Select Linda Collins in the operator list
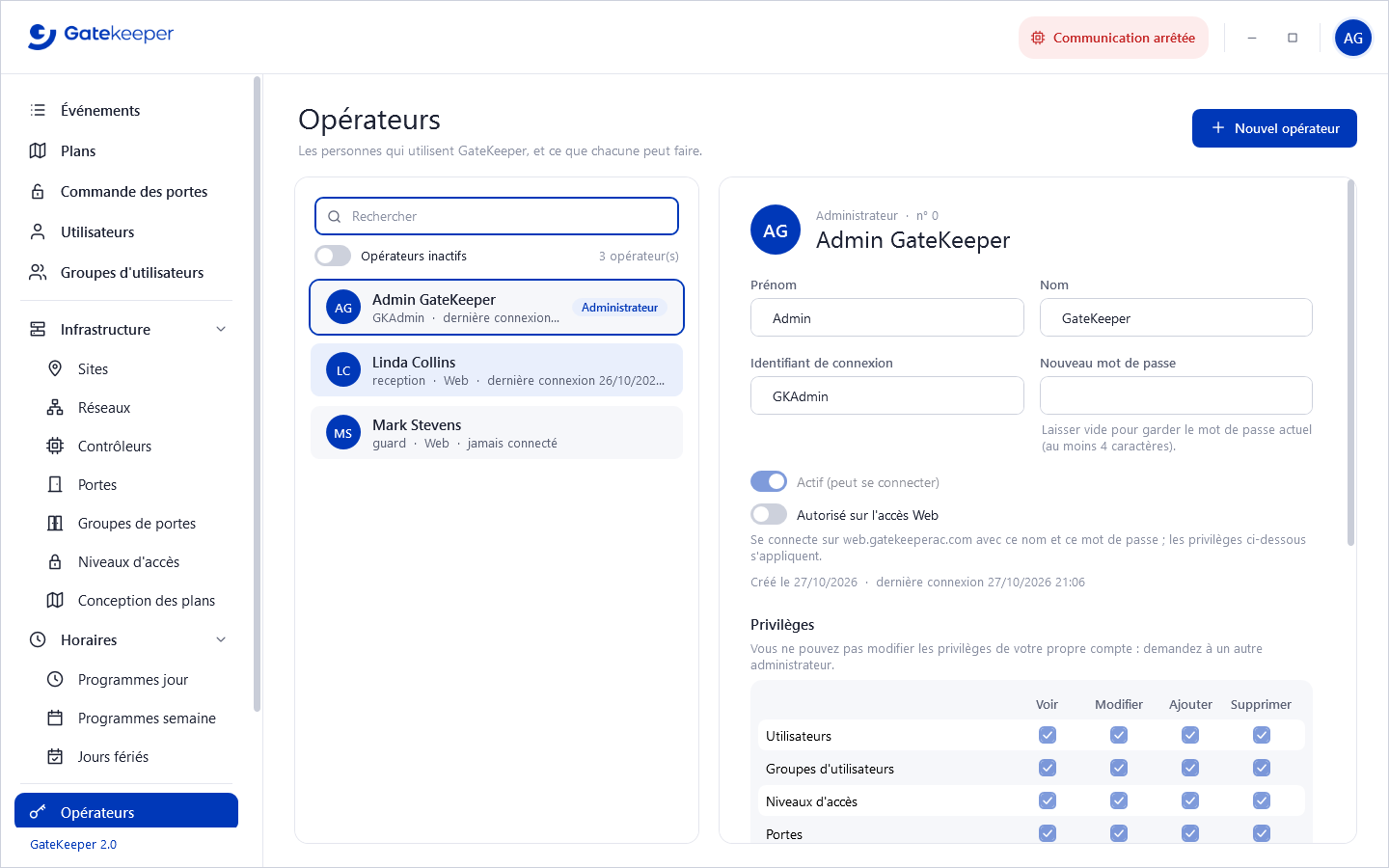 coord(497,370)
